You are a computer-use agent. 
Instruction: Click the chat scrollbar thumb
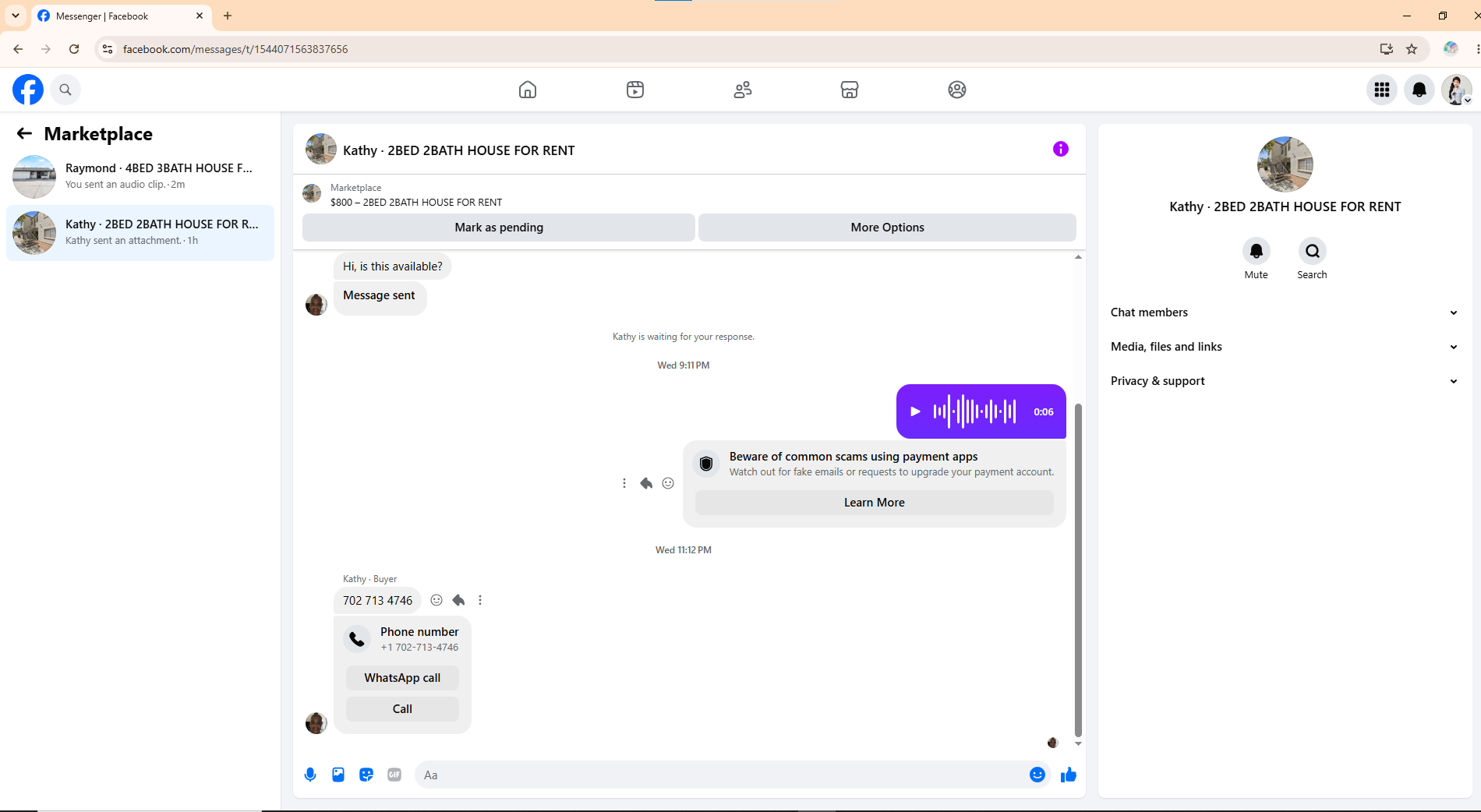1078,570
